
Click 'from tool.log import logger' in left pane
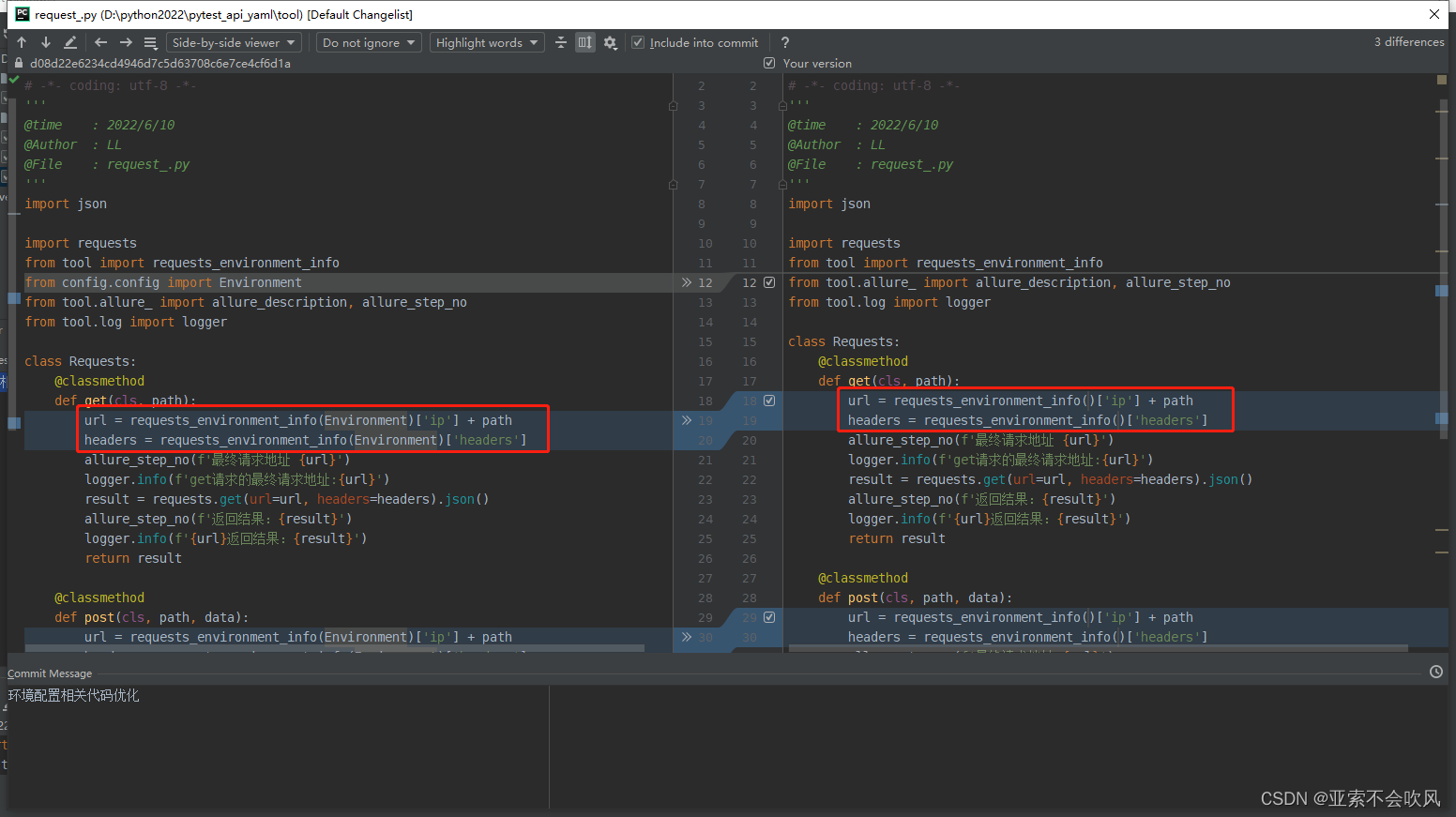pos(126,322)
